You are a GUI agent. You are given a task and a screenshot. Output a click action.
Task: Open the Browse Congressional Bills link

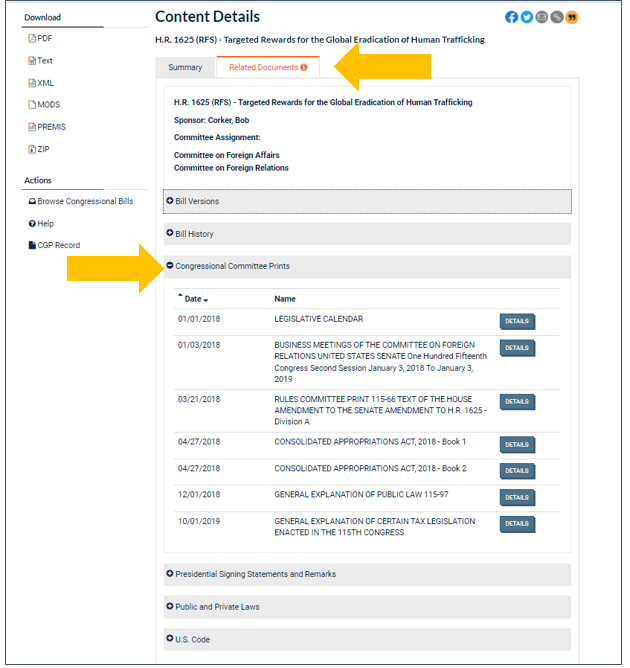click(x=84, y=201)
